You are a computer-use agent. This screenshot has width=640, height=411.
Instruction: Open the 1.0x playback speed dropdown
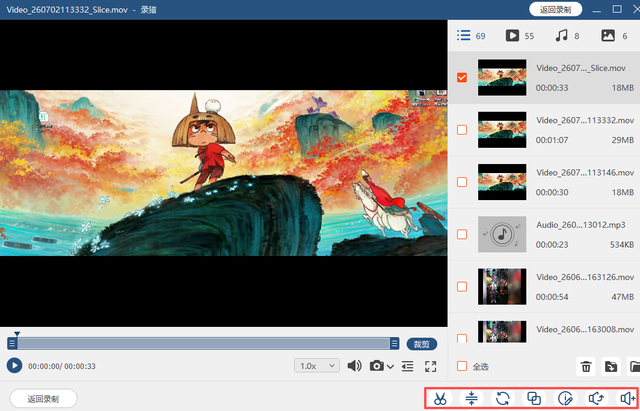click(317, 366)
